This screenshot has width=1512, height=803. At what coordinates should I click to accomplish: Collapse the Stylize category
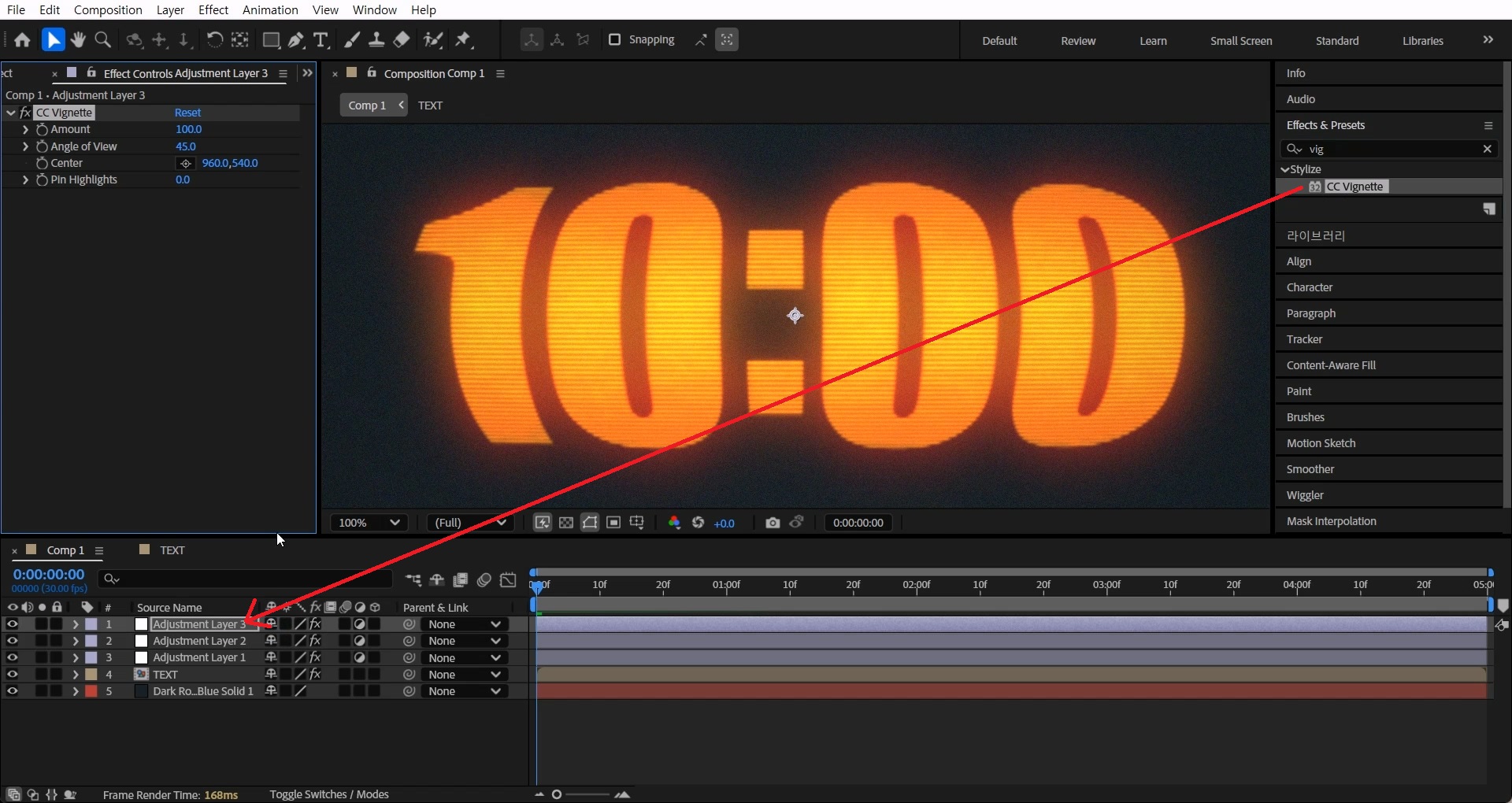[x=1285, y=169]
